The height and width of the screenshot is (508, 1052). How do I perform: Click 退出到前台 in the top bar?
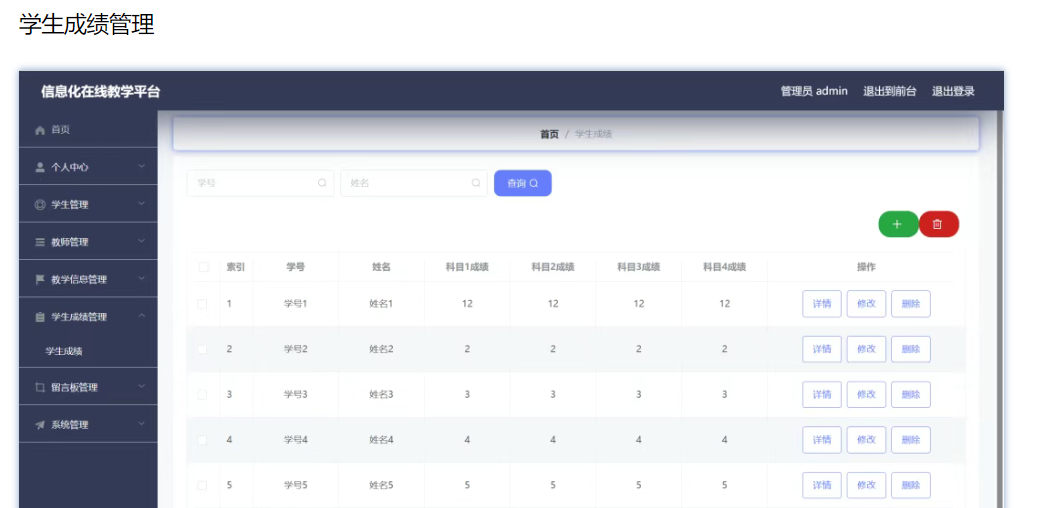click(x=890, y=91)
